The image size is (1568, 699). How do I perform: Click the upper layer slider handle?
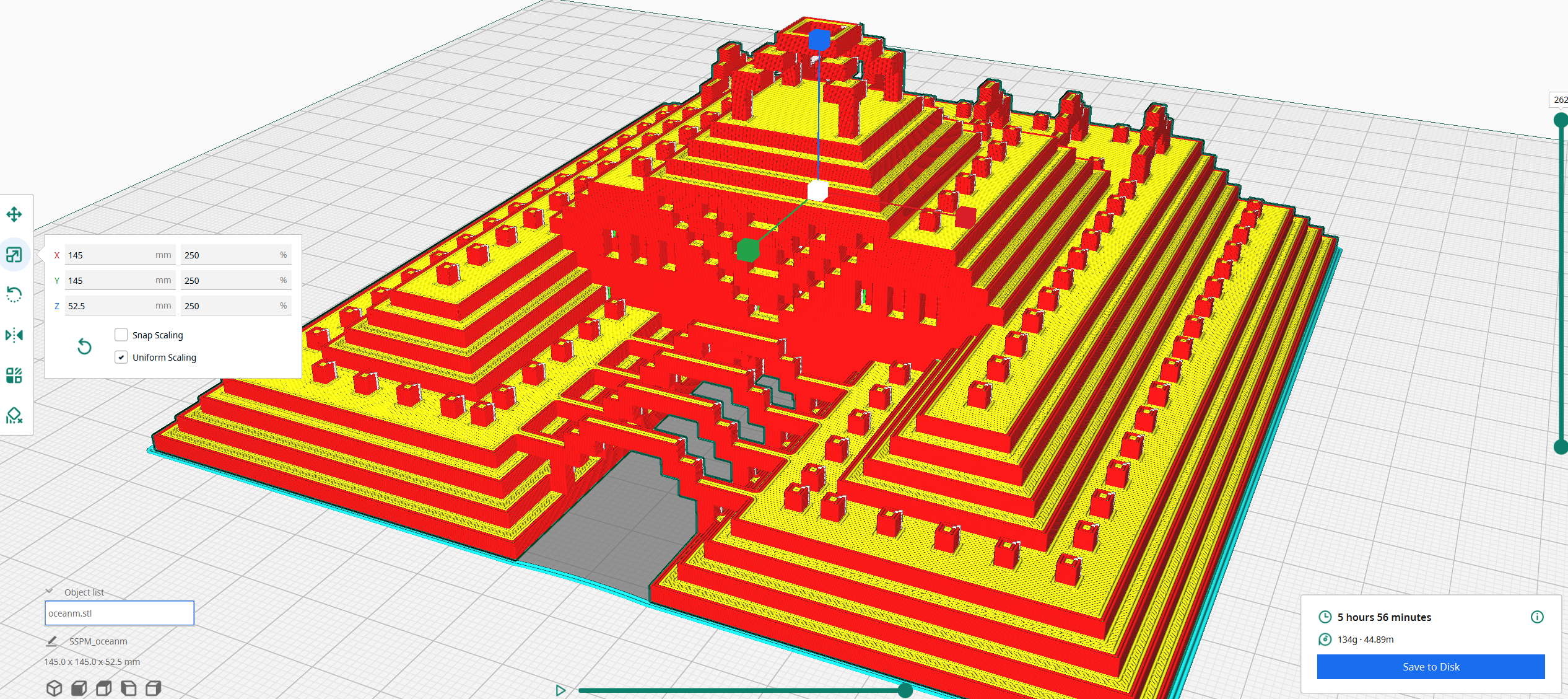tap(1561, 120)
